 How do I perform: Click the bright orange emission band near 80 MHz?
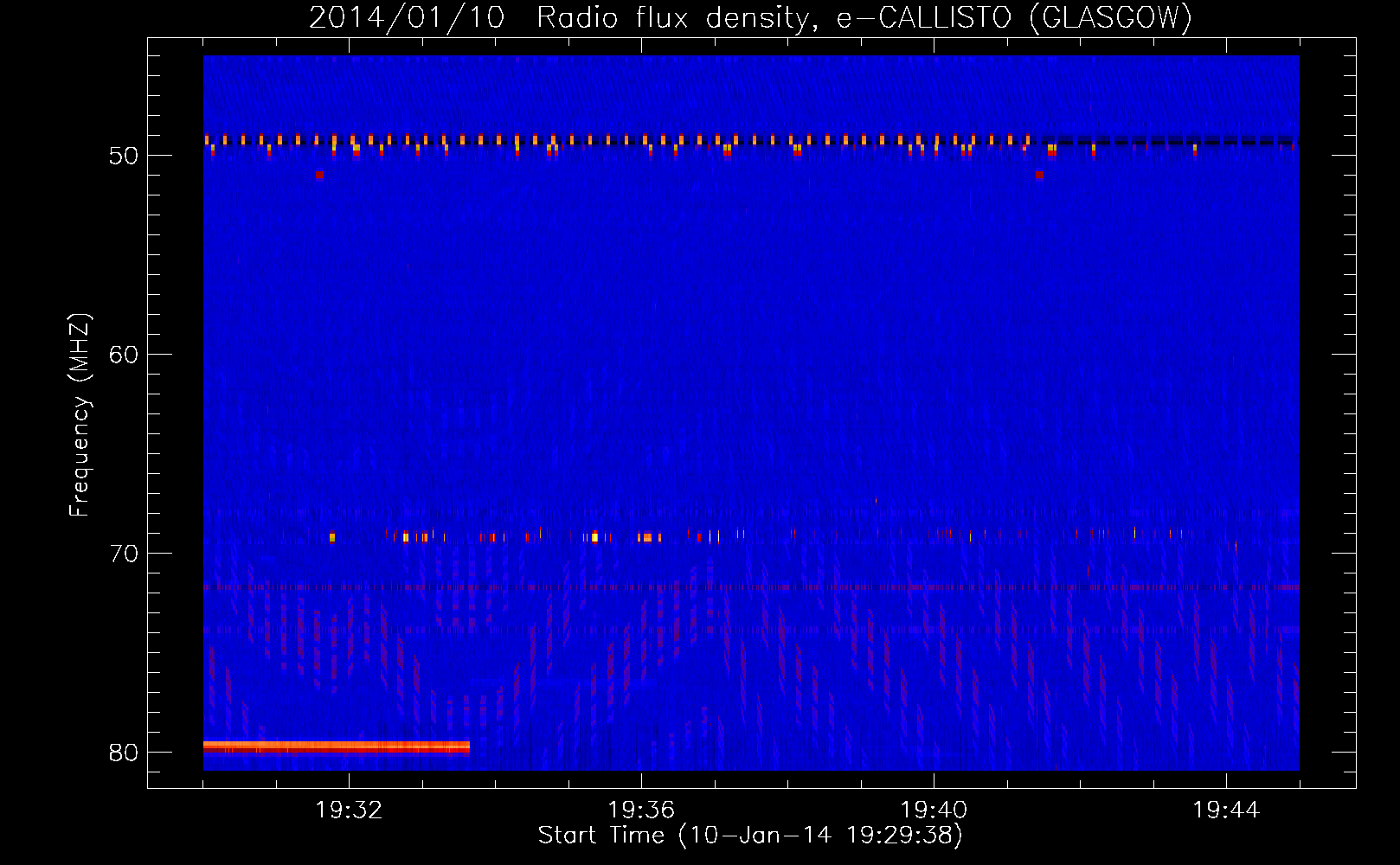point(337,746)
